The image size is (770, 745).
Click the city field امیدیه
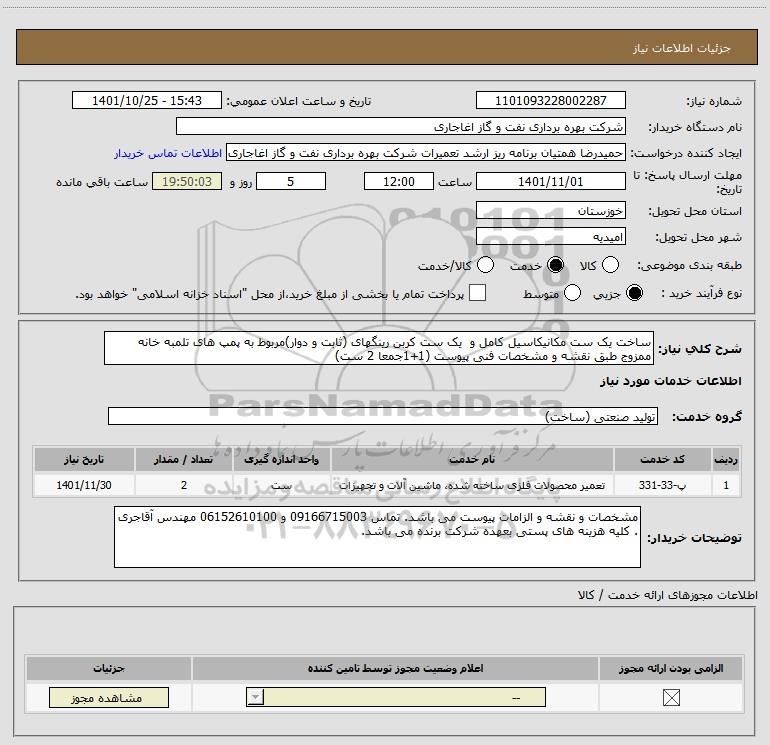(x=550, y=237)
